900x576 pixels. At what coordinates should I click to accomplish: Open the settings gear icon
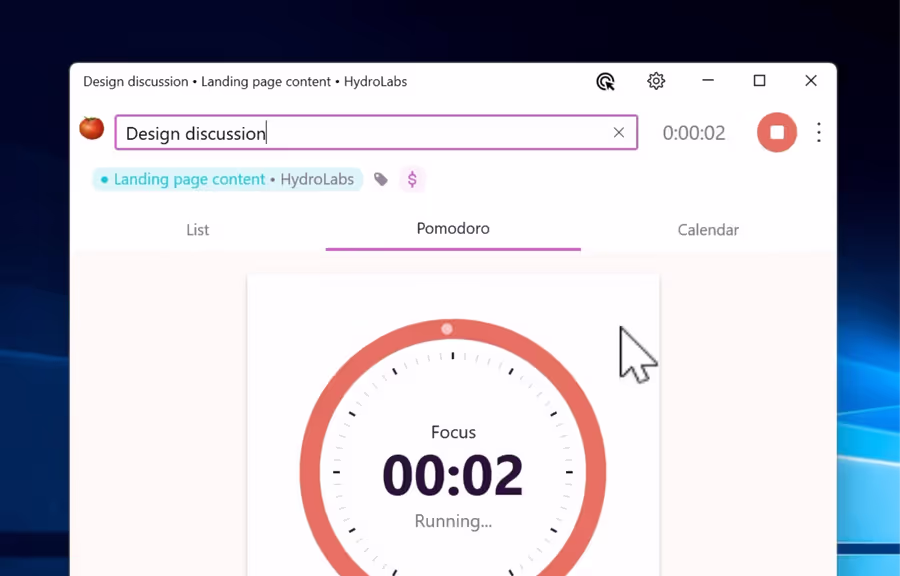coord(656,81)
